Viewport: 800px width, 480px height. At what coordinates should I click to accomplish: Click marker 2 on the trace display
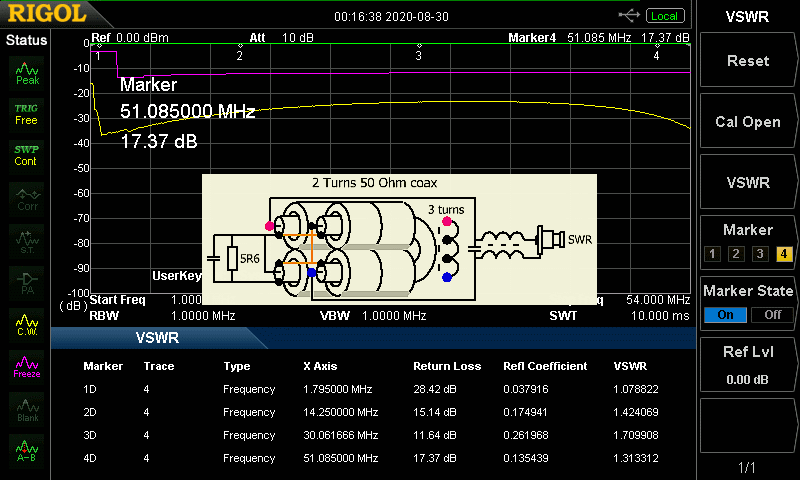pyautogui.click(x=240, y=54)
